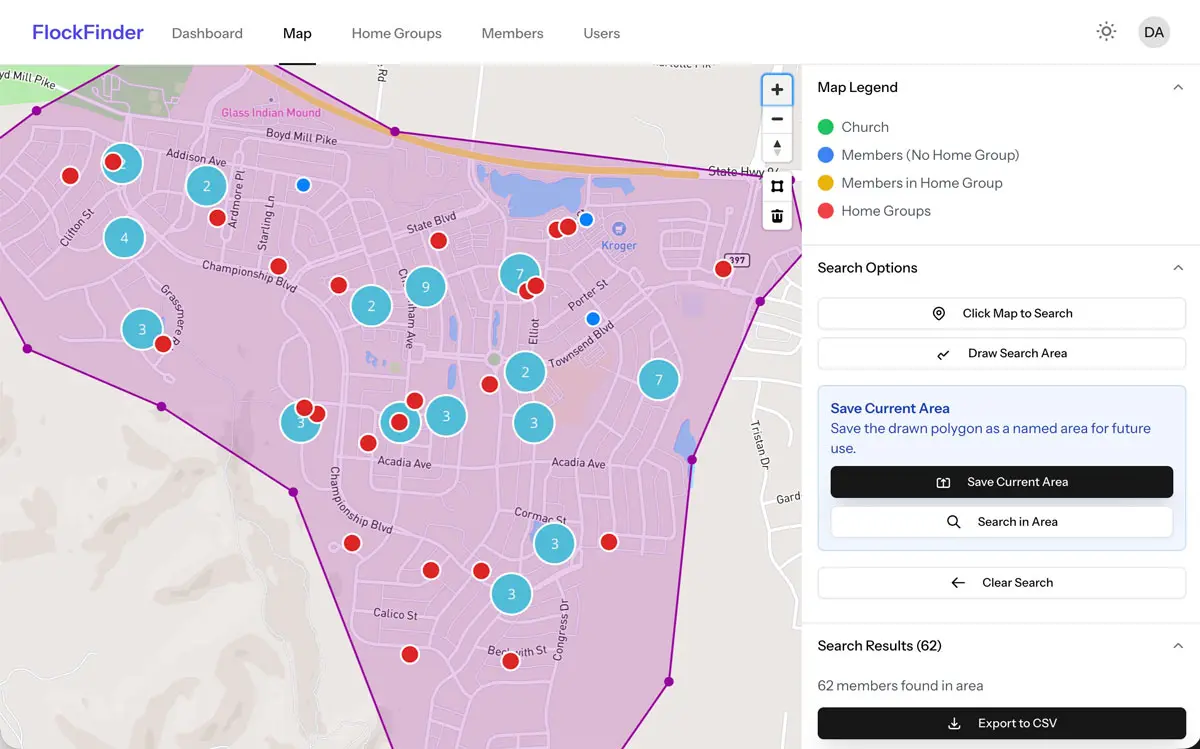Click '62 members found in area' text
Viewport: 1200px width, 749px height.
coord(900,686)
